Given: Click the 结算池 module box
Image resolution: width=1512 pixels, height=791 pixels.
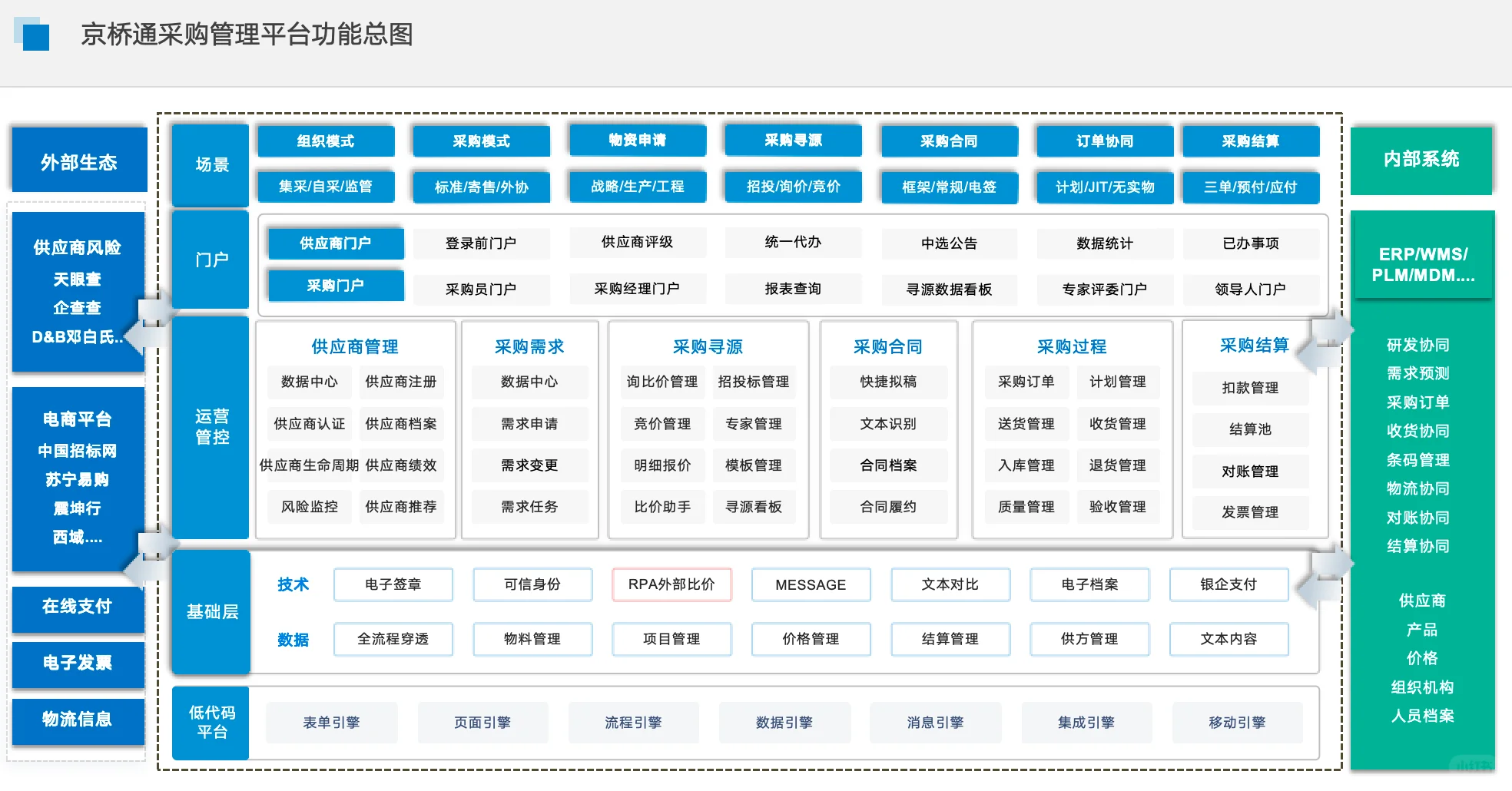Looking at the screenshot, I should tap(1250, 429).
